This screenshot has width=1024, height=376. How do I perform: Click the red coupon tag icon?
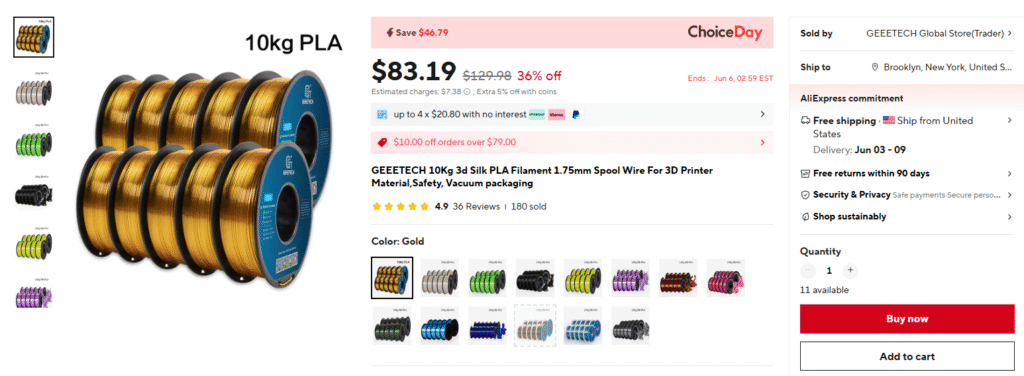pyautogui.click(x=383, y=142)
